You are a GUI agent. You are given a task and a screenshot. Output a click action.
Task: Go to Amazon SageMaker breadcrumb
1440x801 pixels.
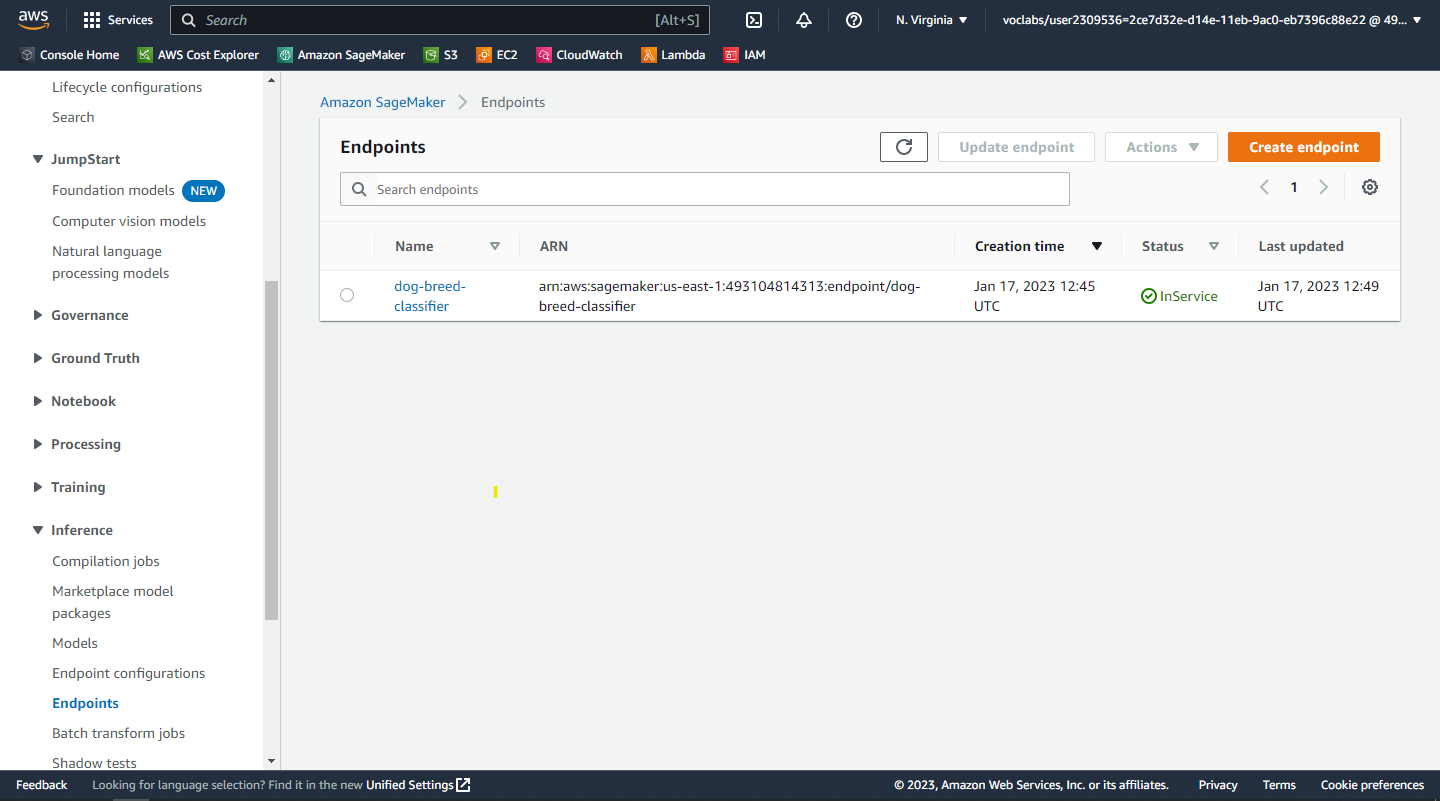pyautogui.click(x=383, y=102)
